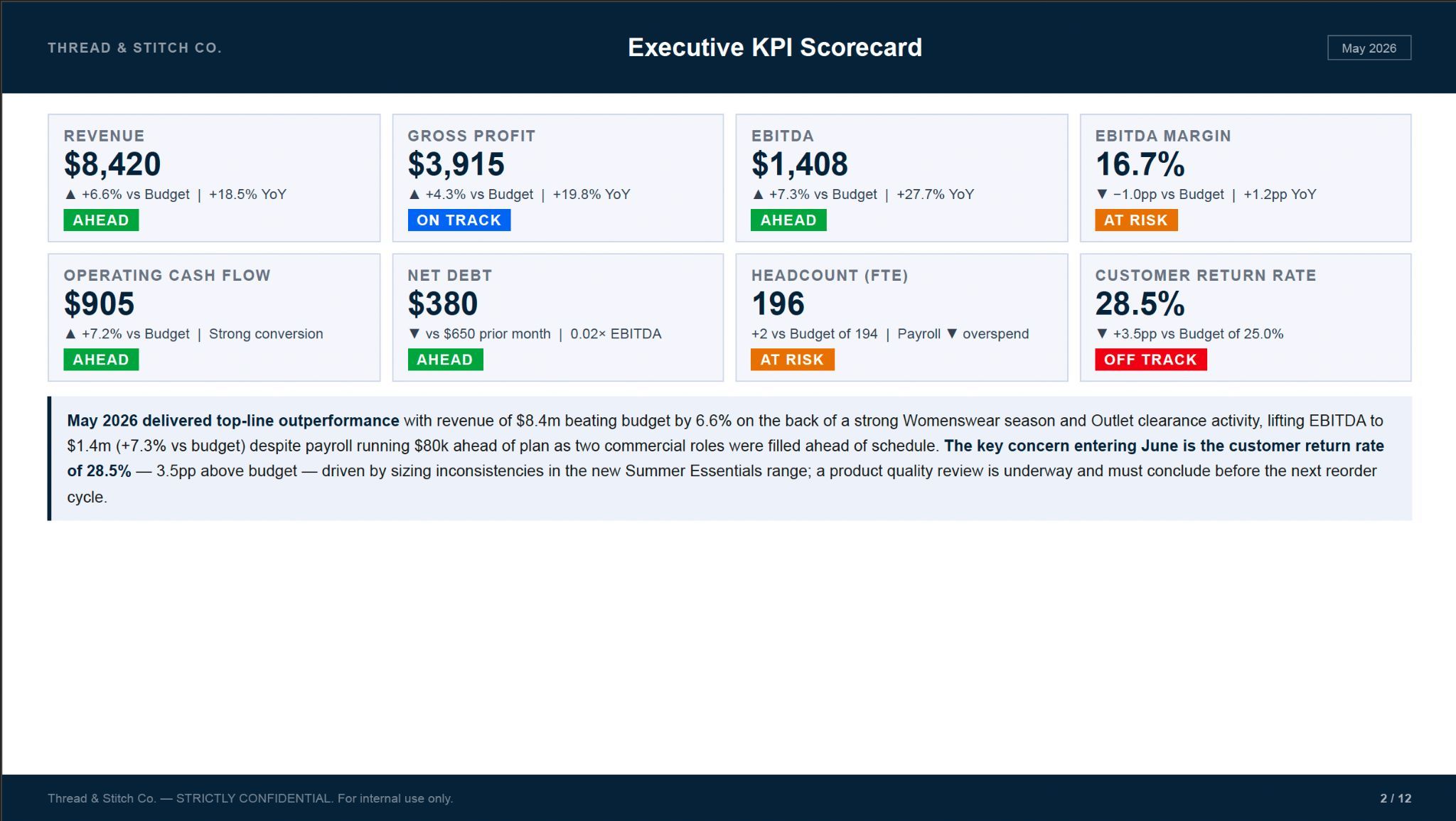Click the red OFF TRACK badge

(1150, 360)
